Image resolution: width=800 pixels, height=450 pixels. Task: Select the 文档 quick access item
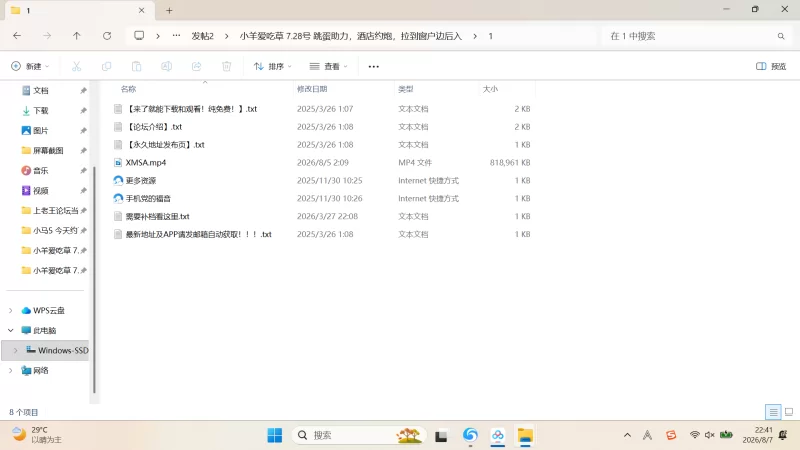coord(41,90)
